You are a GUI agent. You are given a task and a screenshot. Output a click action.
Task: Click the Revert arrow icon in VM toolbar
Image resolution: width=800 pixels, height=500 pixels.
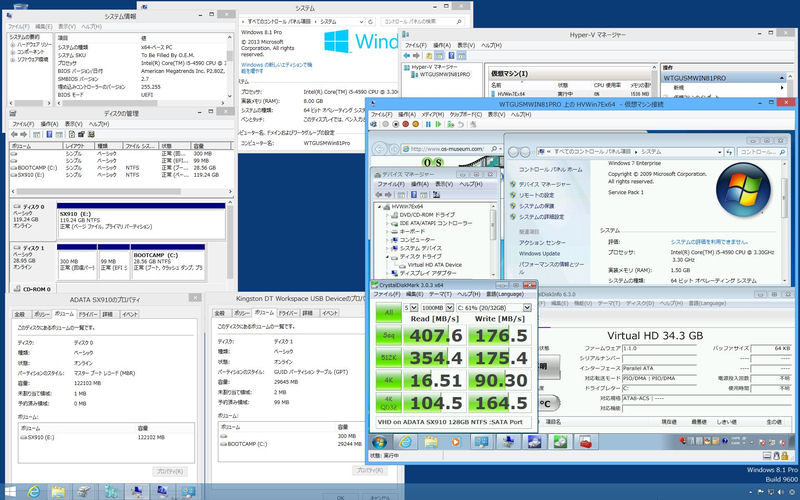[x=461, y=124]
